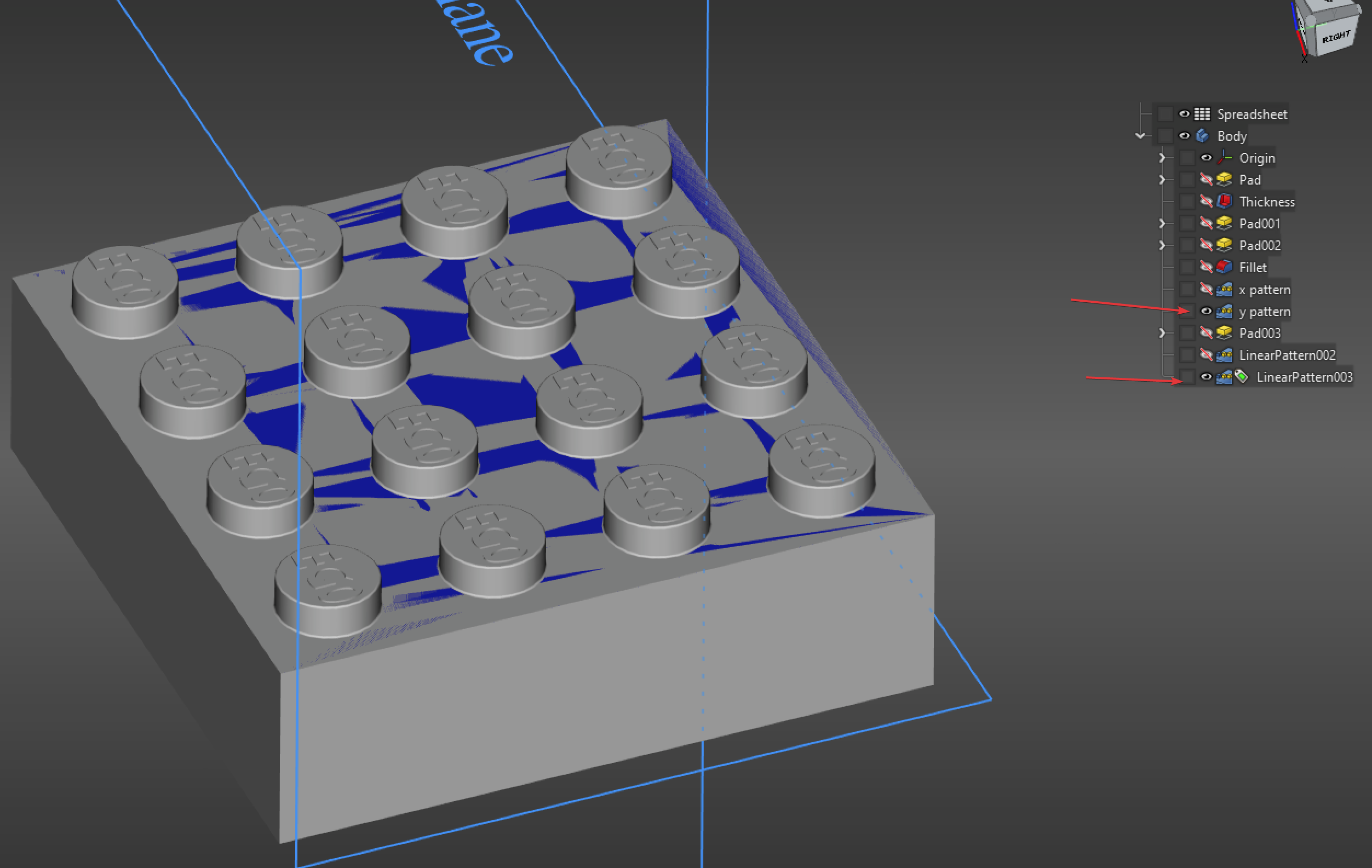Select the Origin coordinate system icon
This screenshot has height=868, width=1372.
click(x=1225, y=158)
